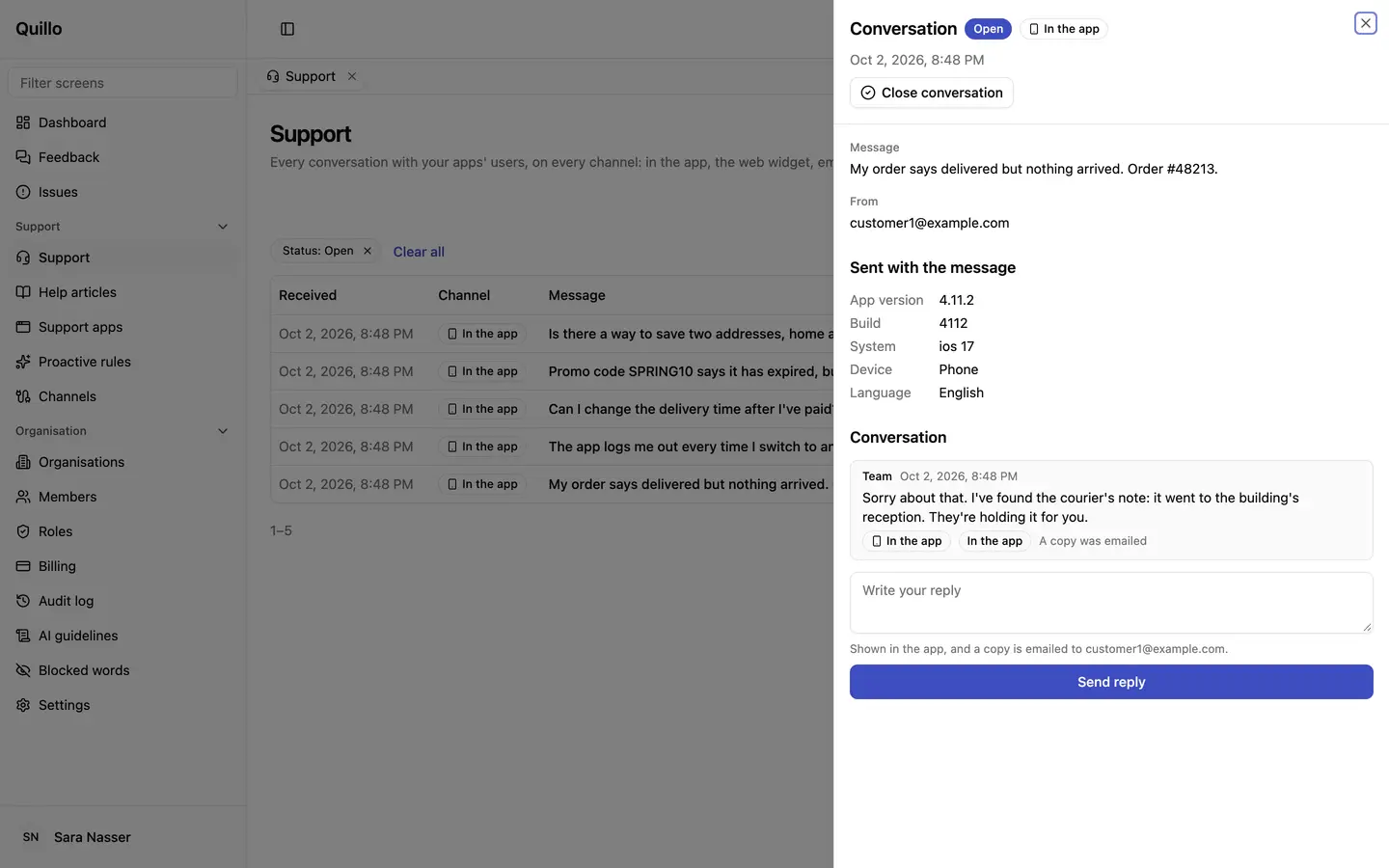Toggle the sidebar panel icon
This screenshot has width=1389, height=868.
tap(287, 29)
